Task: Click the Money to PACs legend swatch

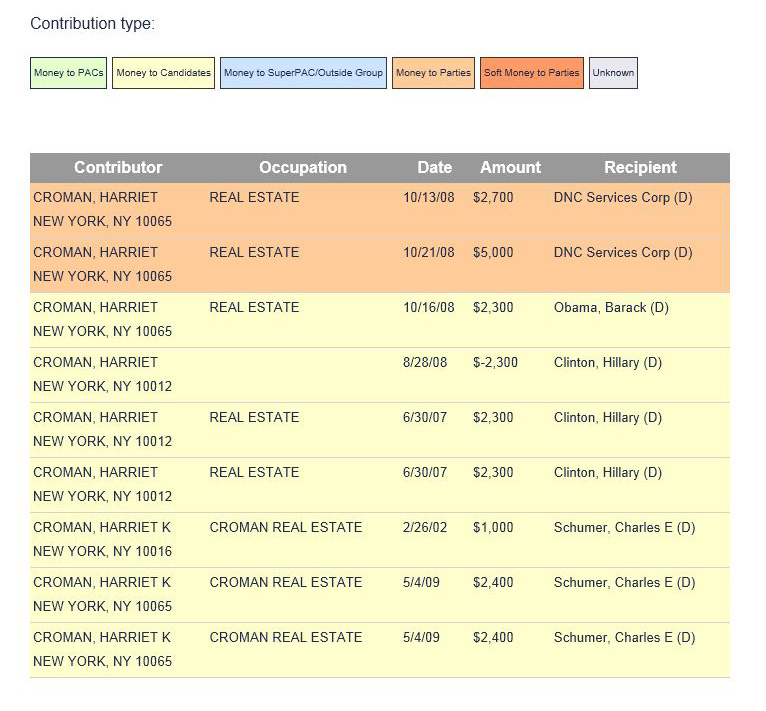Action: click(68, 73)
